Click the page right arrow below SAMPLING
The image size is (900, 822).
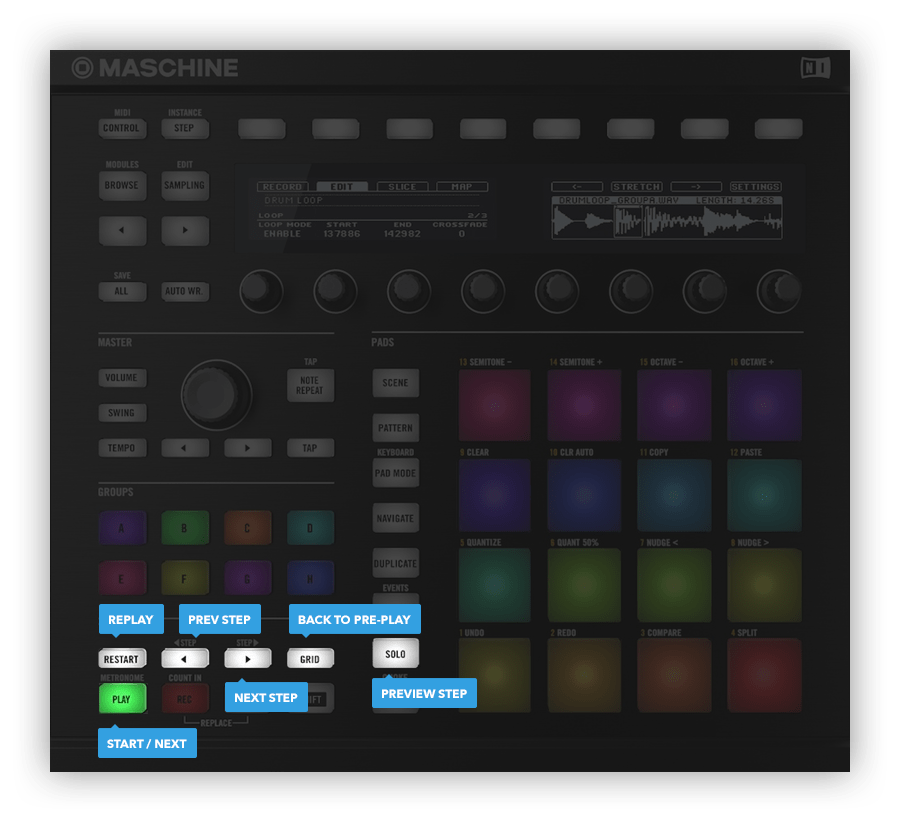pyautogui.click(x=185, y=230)
